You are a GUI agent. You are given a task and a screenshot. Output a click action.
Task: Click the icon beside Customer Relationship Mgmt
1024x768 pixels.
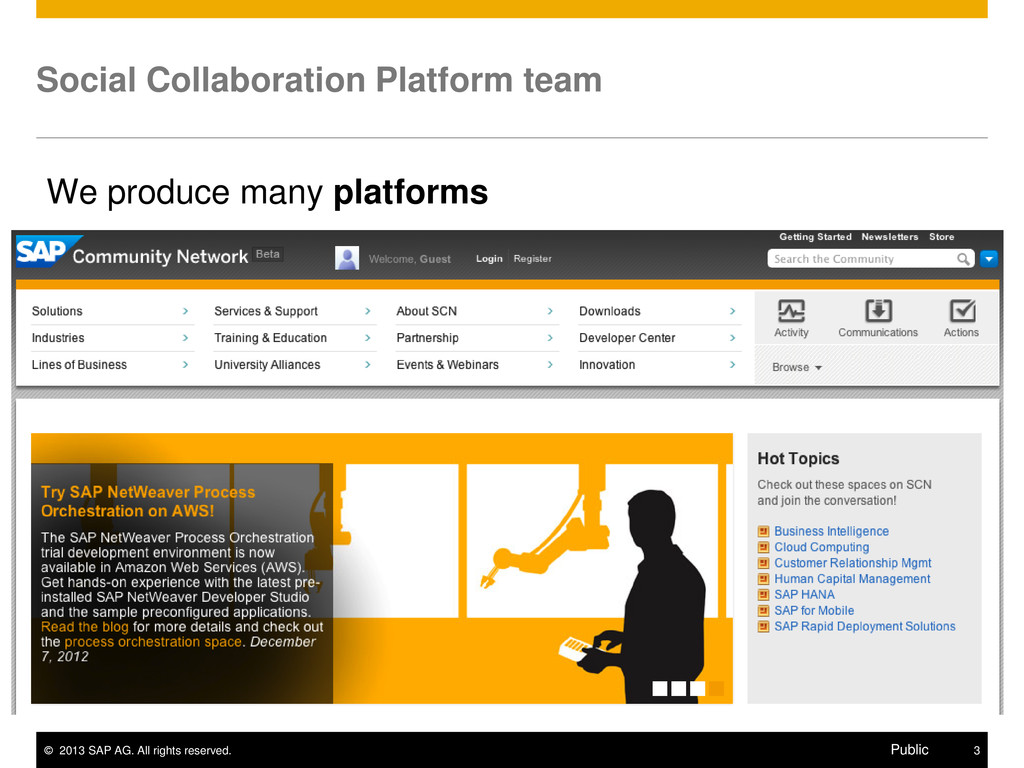[763, 563]
